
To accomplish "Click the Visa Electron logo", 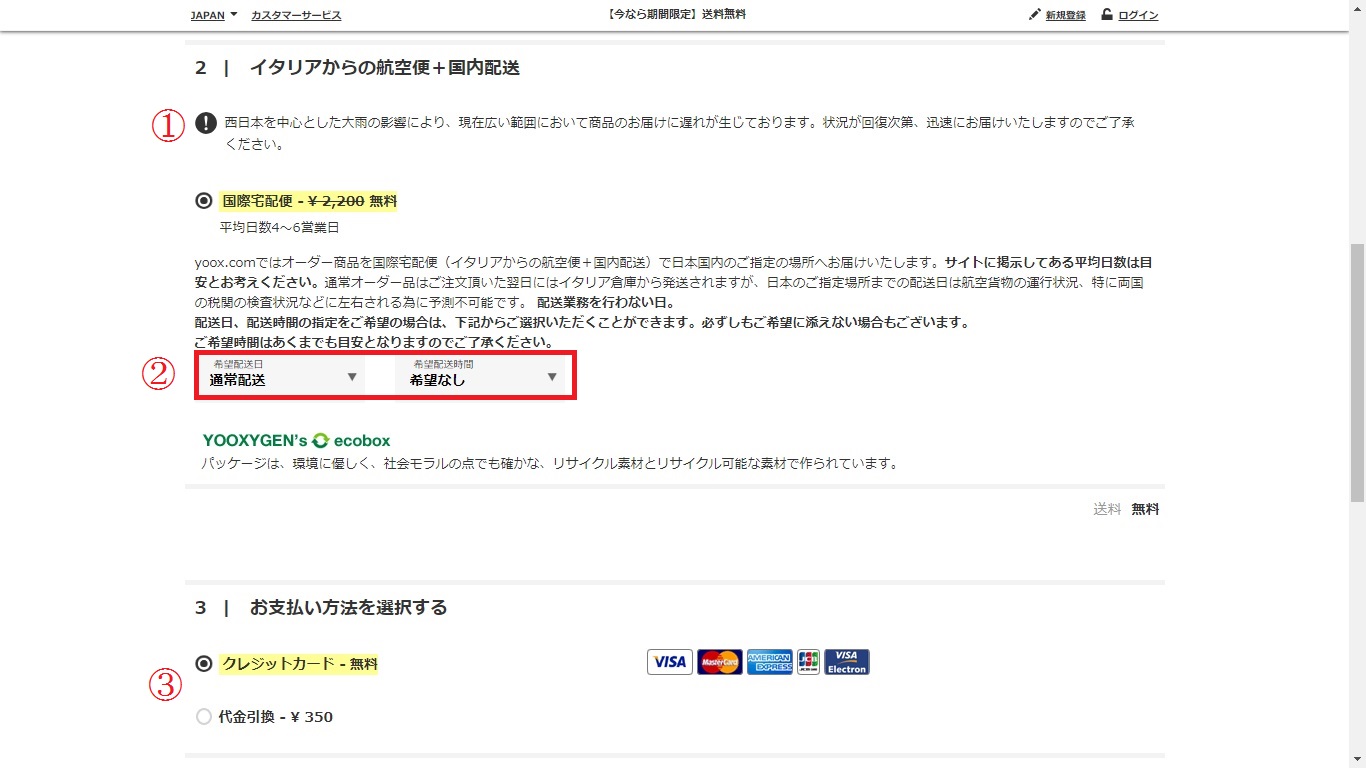I will (x=846, y=662).
